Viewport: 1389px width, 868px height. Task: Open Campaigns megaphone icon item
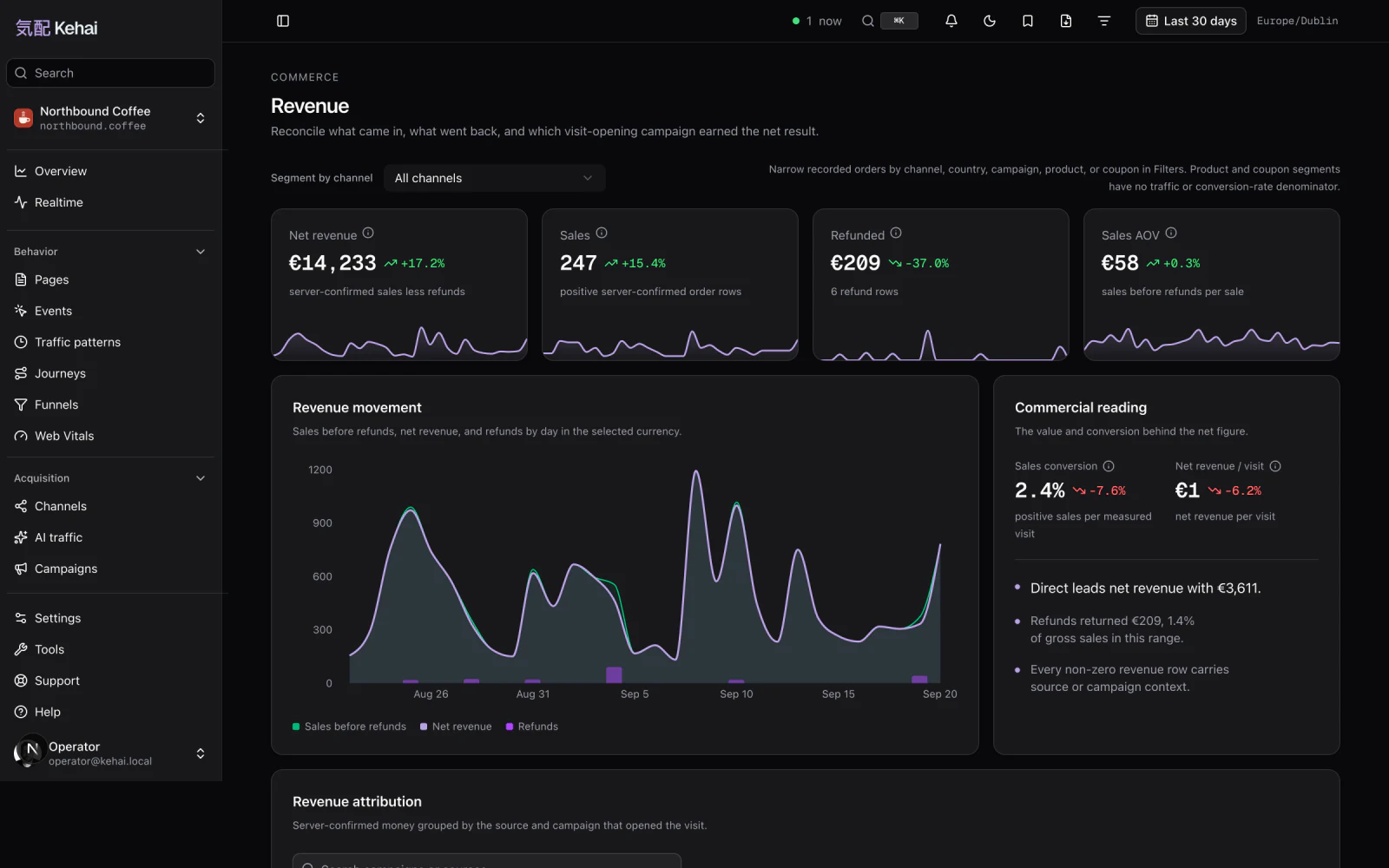click(x=21, y=569)
